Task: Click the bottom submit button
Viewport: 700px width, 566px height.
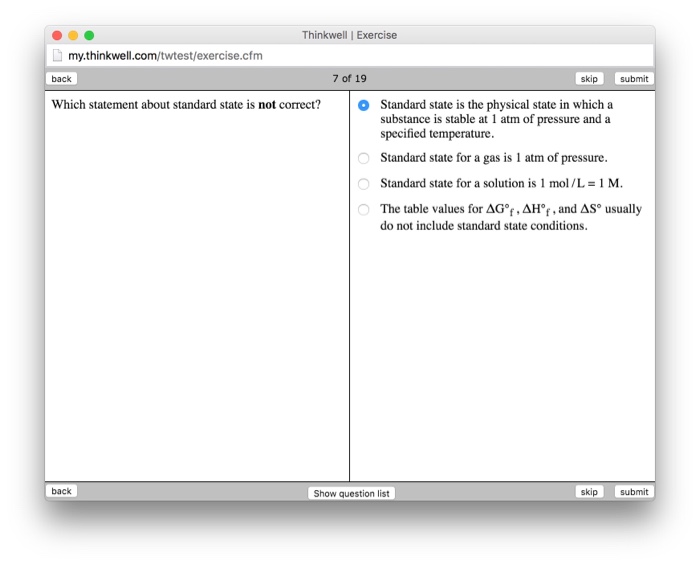Action: (x=634, y=491)
